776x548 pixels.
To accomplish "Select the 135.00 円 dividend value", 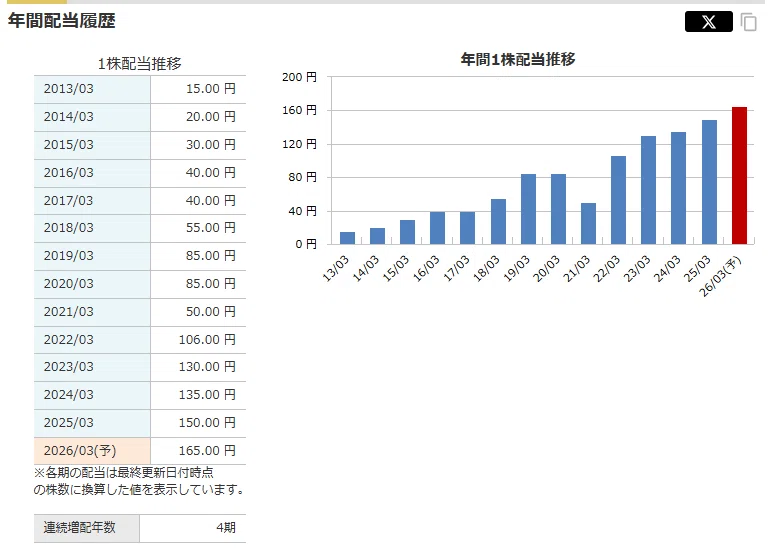I will [x=207, y=395].
